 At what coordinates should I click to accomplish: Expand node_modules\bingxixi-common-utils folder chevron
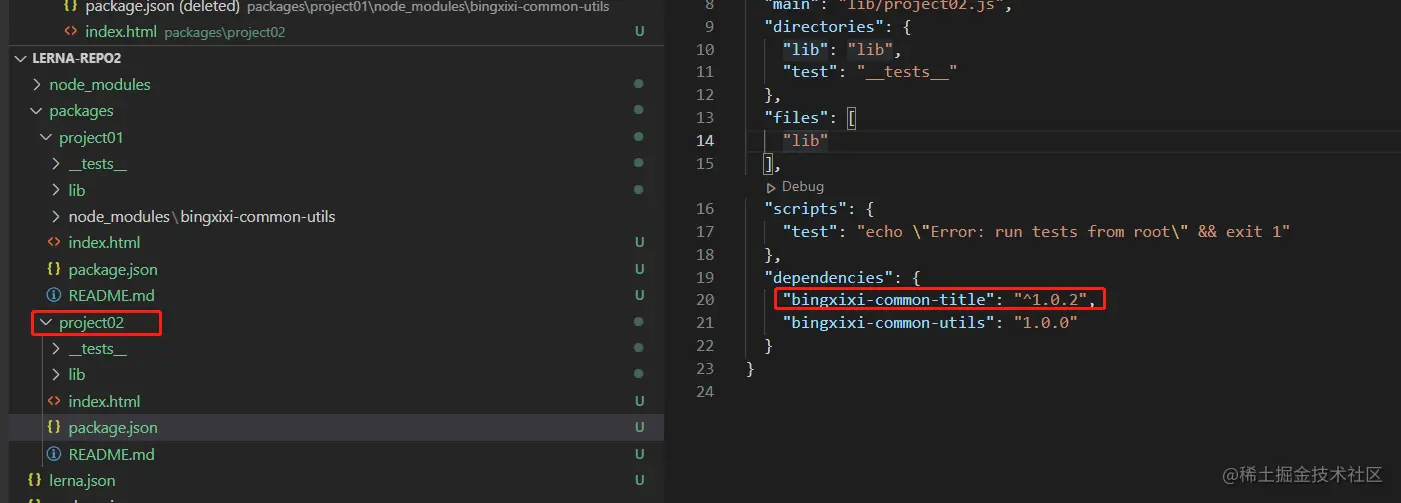point(57,217)
